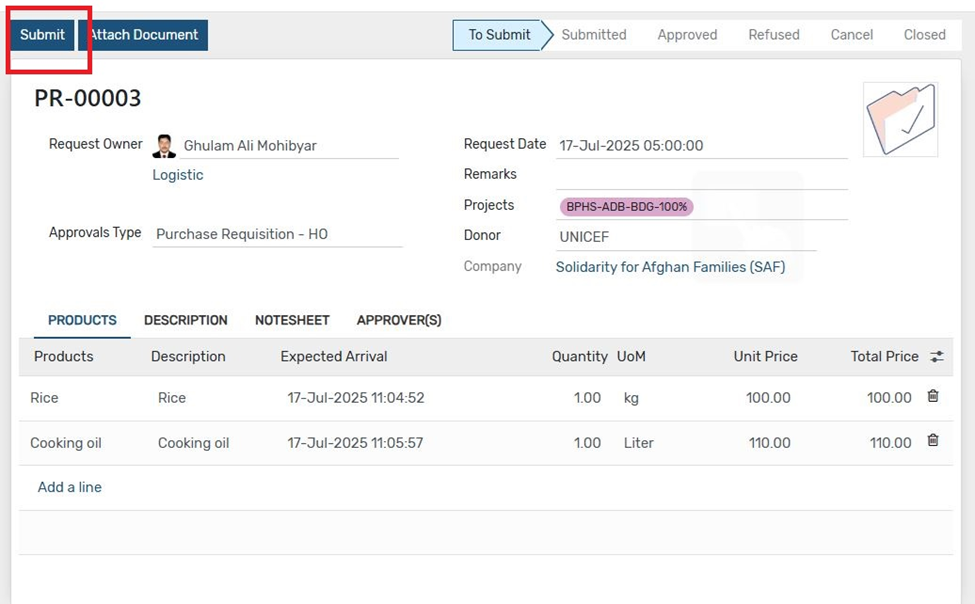Open the Donor UNICEF dropdown field
975x604 pixels.
pos(686,237)
